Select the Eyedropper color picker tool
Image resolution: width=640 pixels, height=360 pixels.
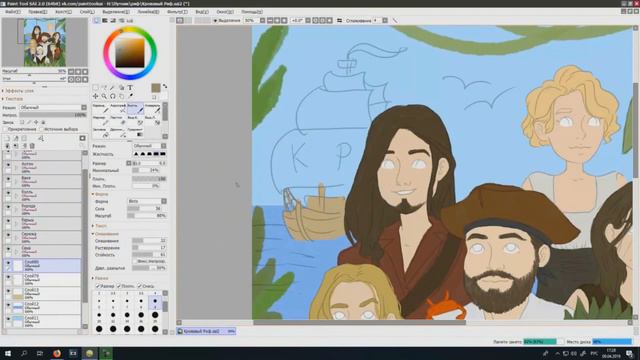tap(130, 96)
